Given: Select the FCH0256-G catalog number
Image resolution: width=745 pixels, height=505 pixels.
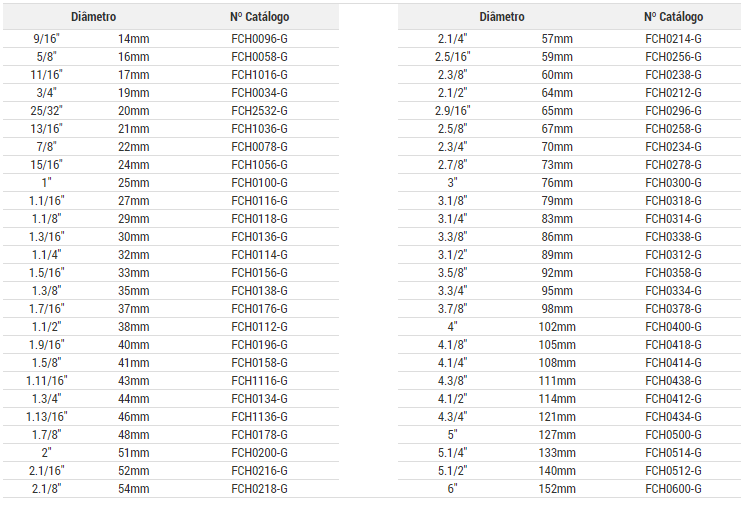Looking at the screenshot, I should click(673, 57).
